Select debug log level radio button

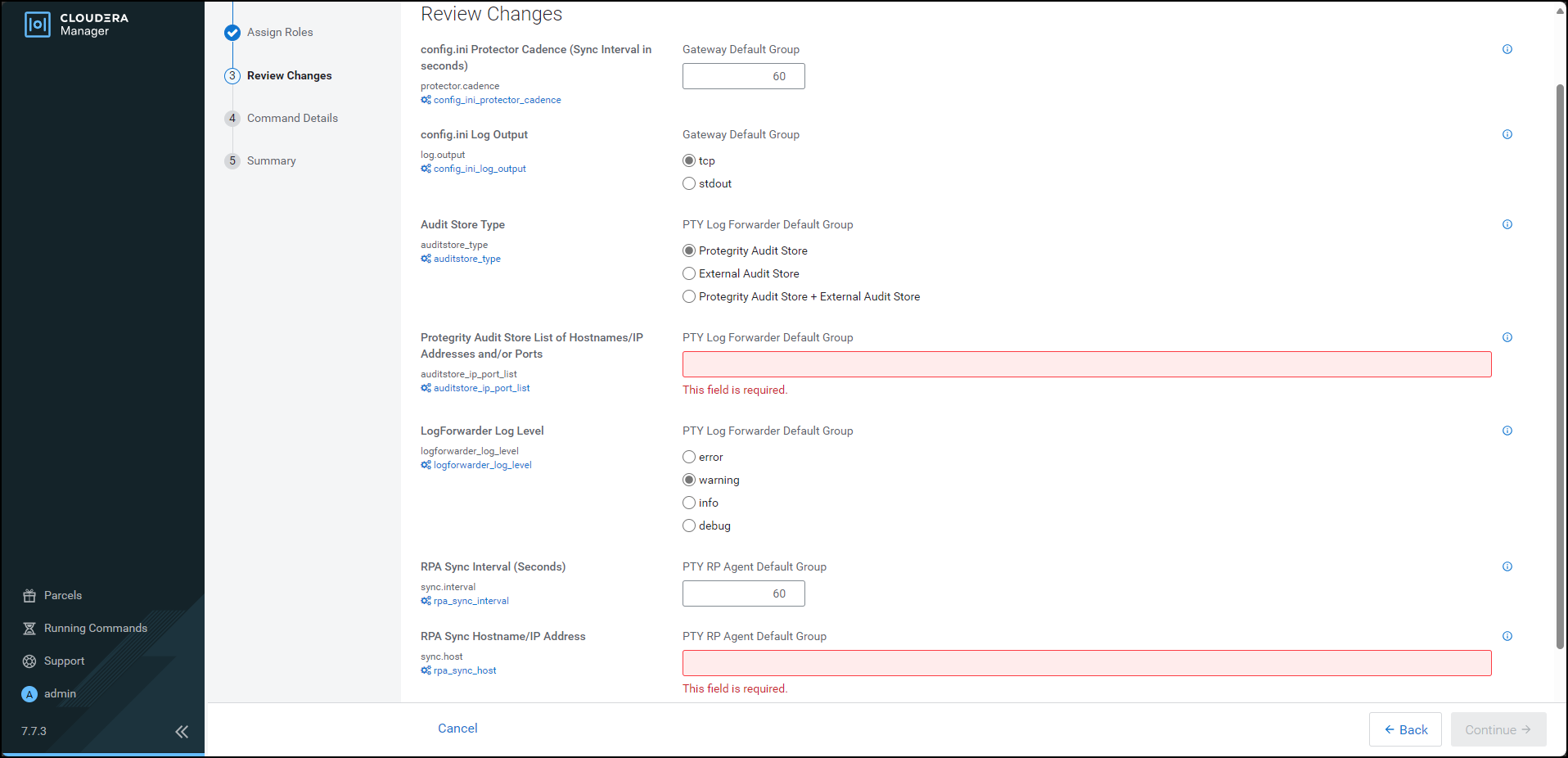point(689,526)
